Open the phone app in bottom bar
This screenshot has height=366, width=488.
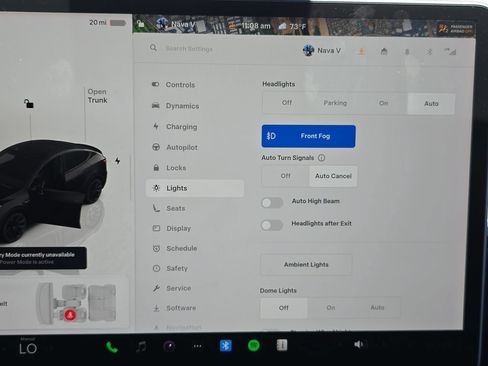(112, 347)
